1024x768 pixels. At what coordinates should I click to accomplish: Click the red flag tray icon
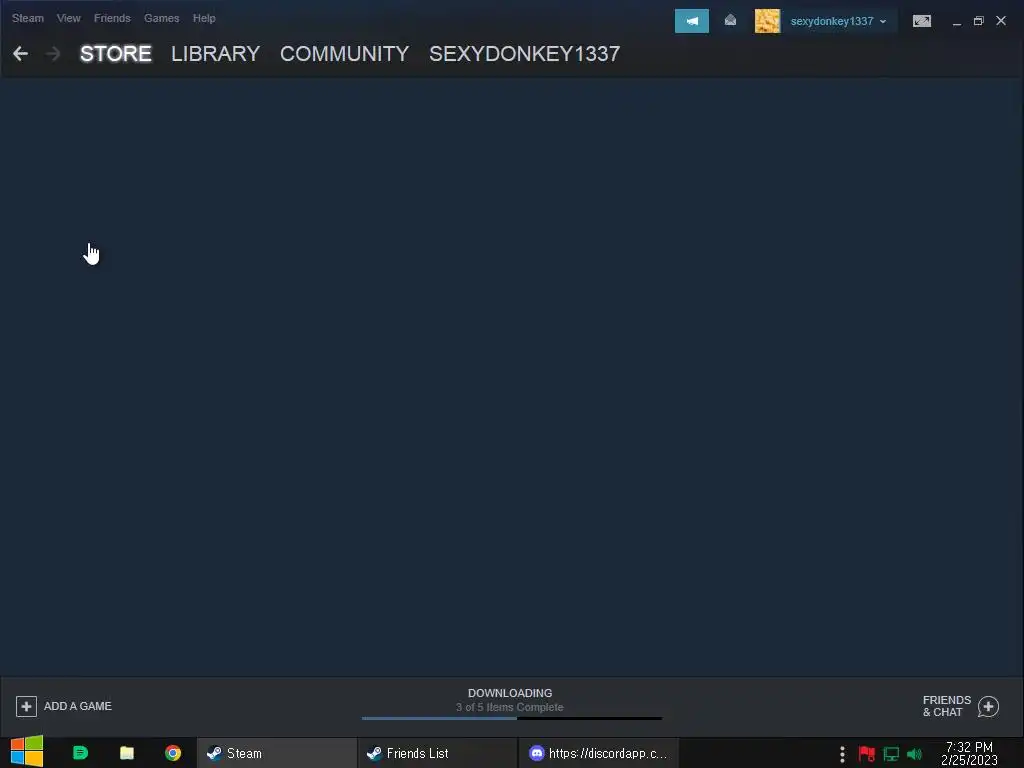click(867, 754)
